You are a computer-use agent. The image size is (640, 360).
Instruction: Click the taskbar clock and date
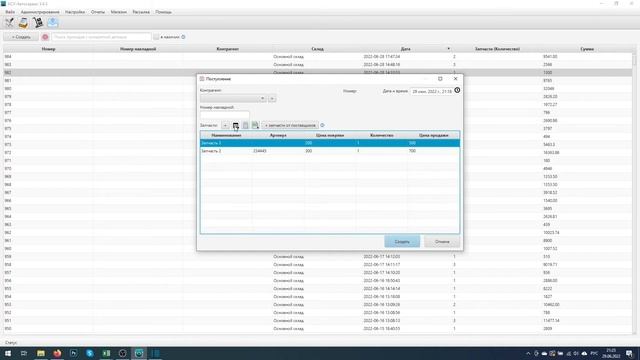click(611, 353)
